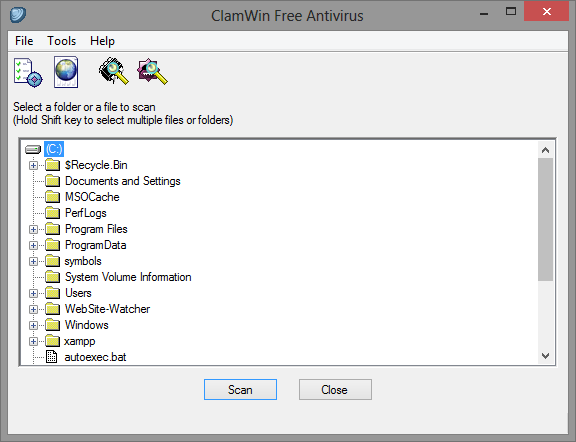Select the (C:) drive label
Image resolution: width=576 pixels, height=442 pixels.
[x=54, y=149]
